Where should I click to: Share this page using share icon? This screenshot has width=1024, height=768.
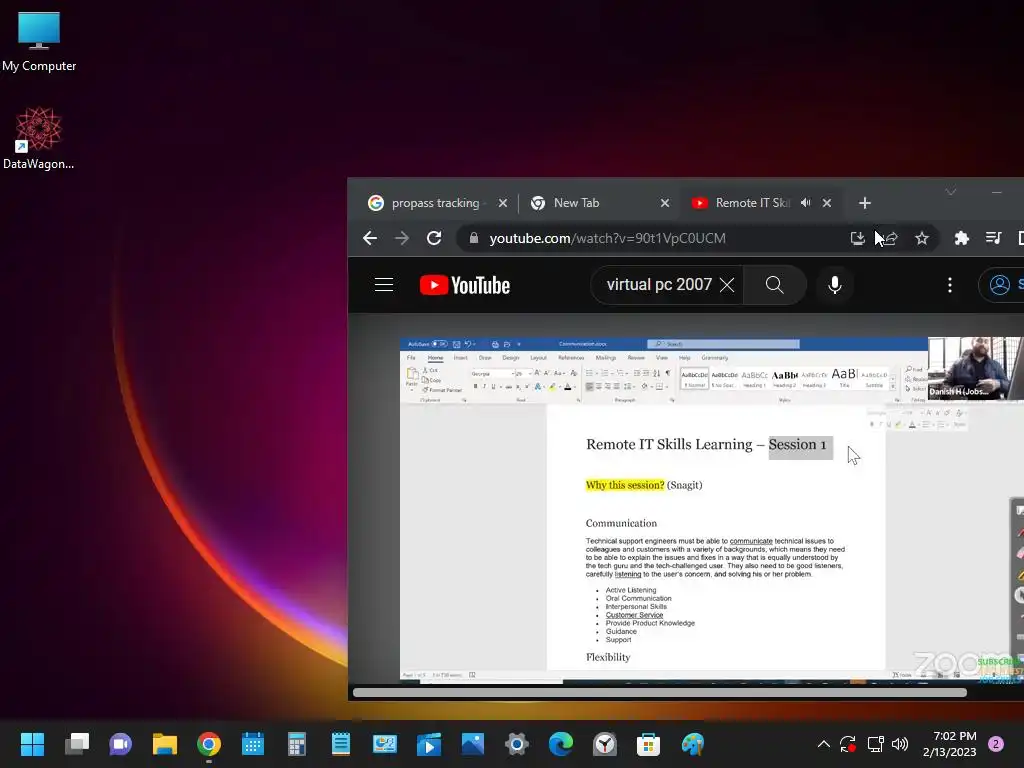[889, 238]
